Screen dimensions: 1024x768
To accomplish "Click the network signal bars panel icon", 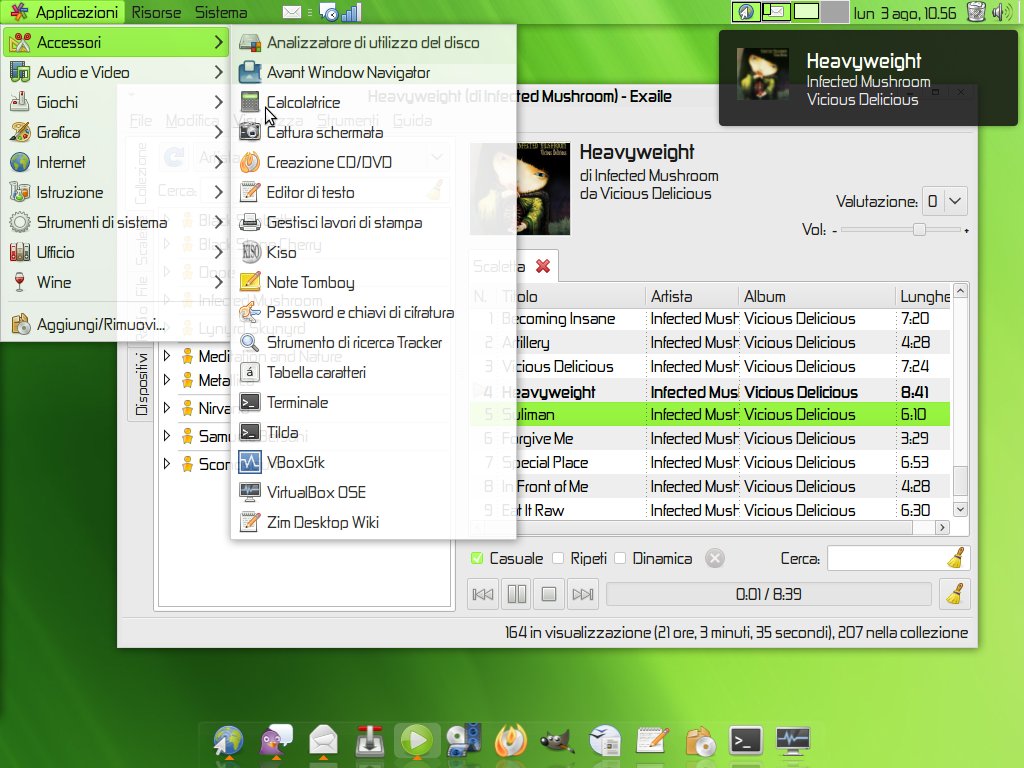I will click(351, 12).
